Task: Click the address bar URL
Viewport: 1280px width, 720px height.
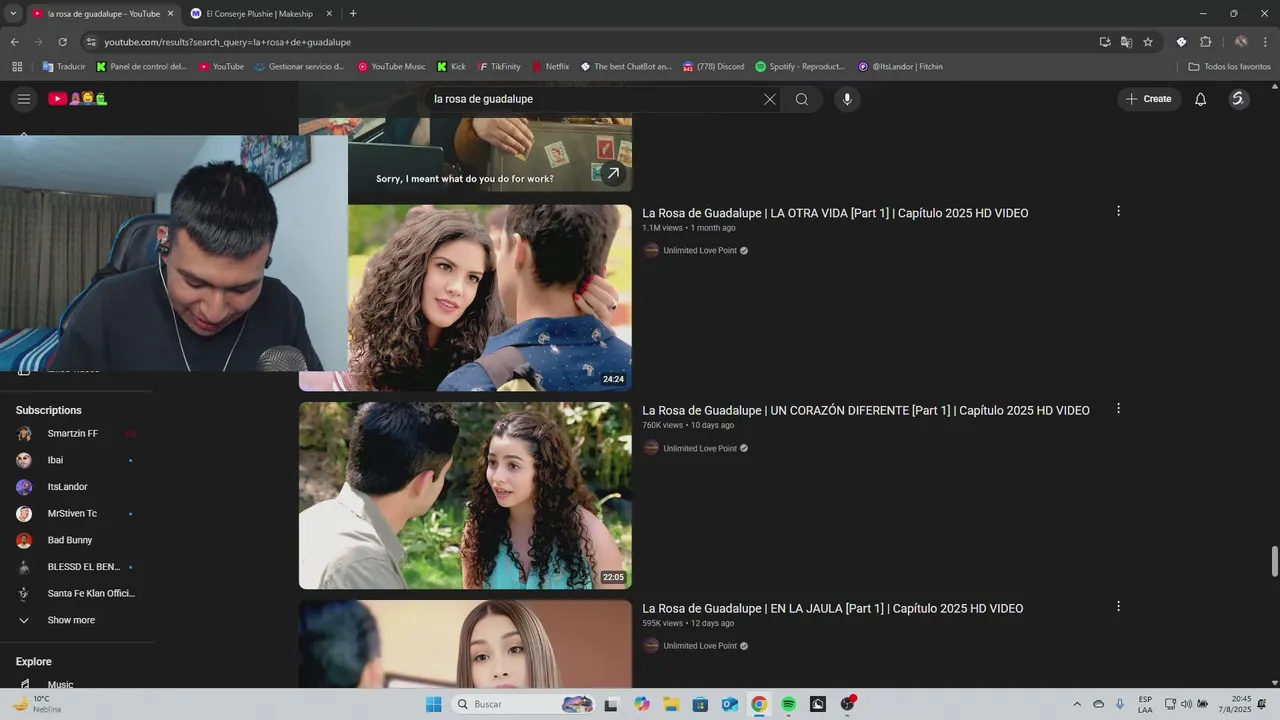Action: click(x=228, y=42)
